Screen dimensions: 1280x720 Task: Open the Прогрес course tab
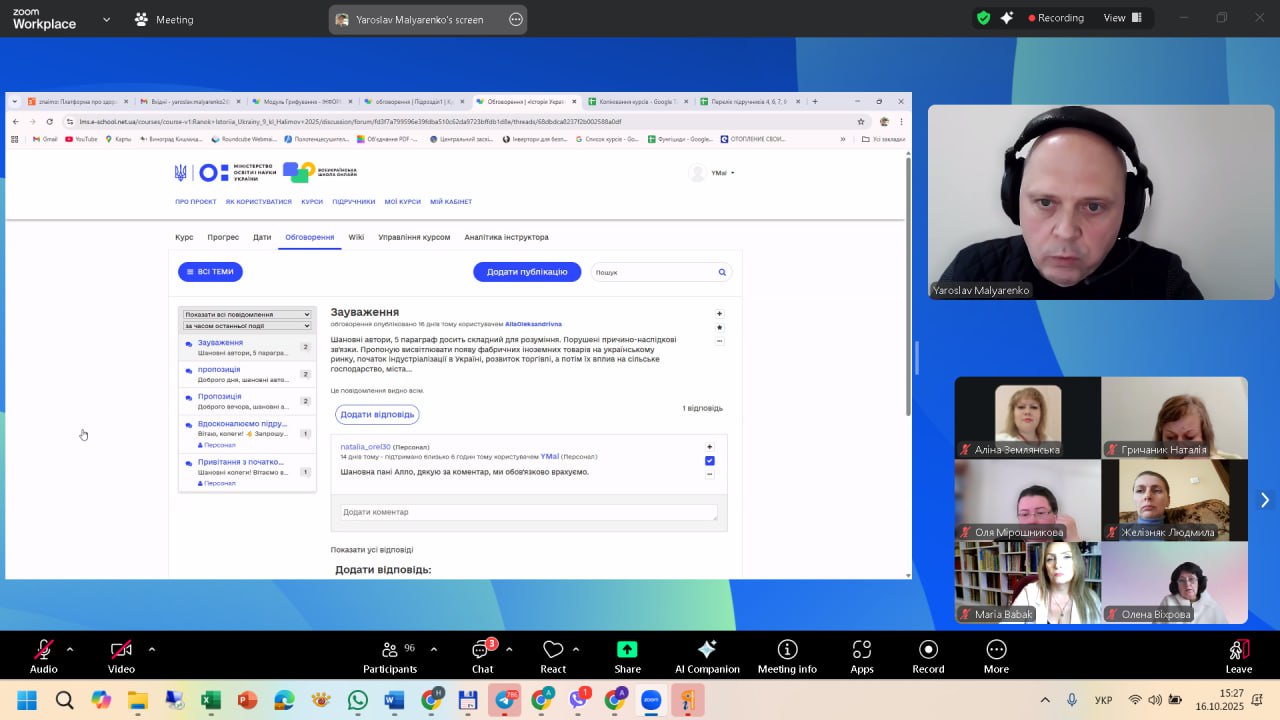tap(223, 237)
